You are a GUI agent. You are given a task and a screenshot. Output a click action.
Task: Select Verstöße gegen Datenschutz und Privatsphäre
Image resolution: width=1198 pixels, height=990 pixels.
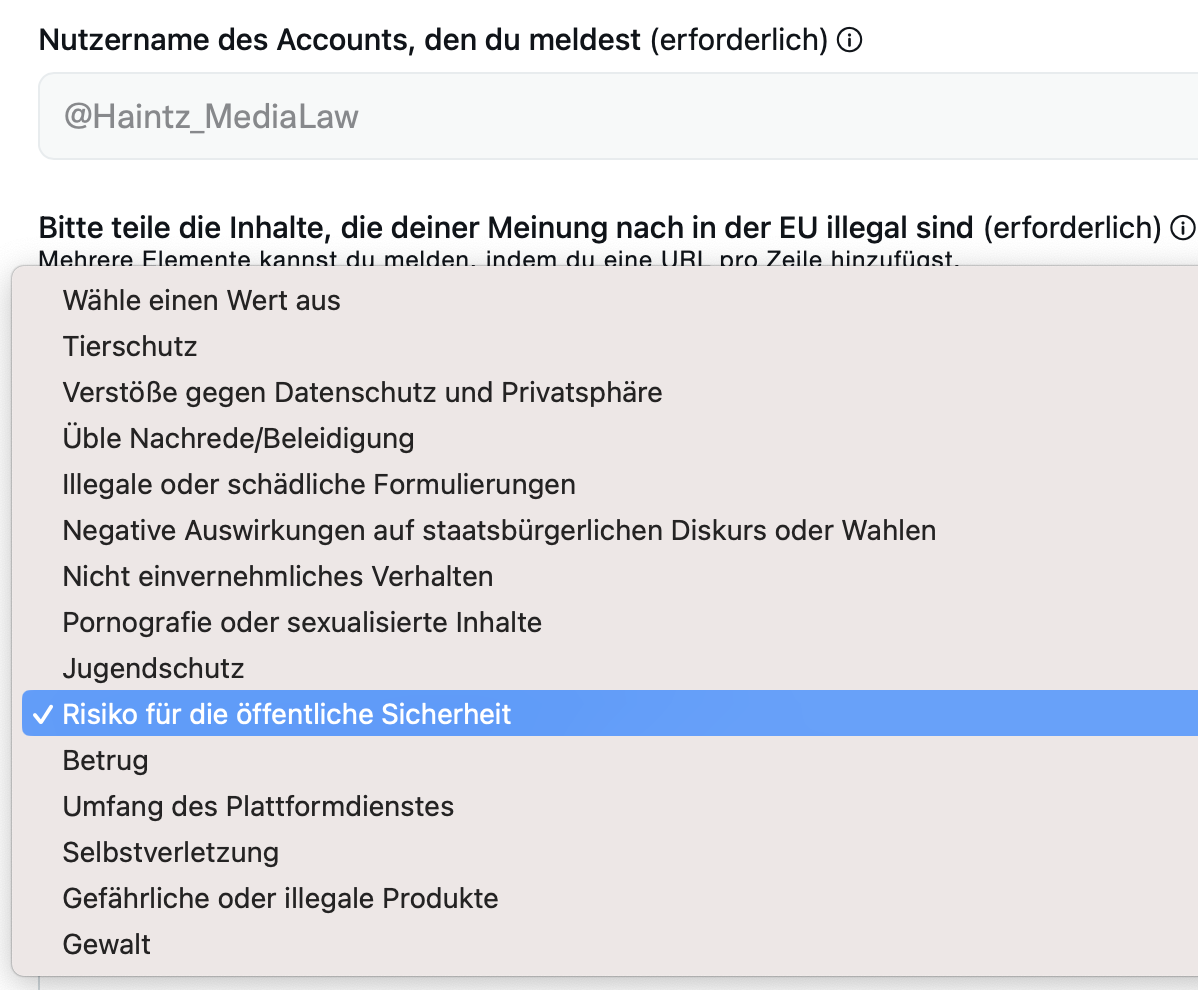coord(362,392)
